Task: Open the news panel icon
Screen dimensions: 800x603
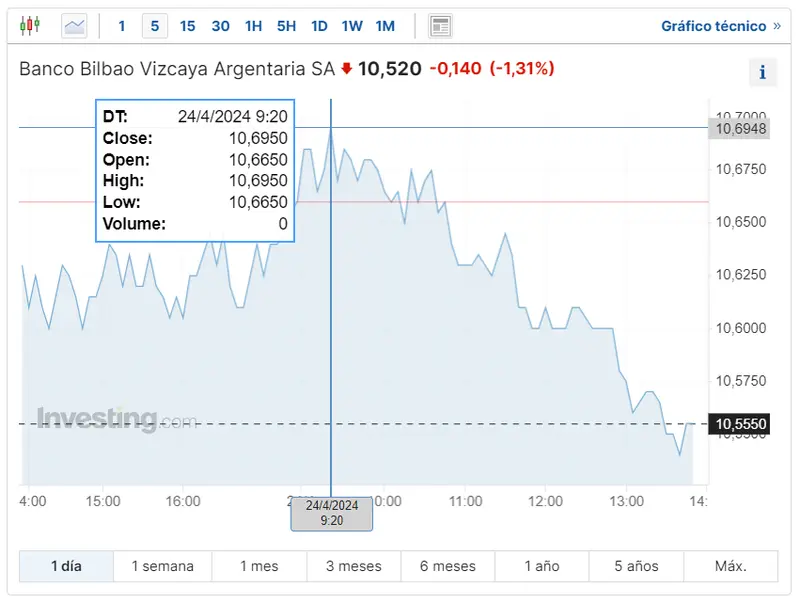Action: pyautogui.click(x=439, y=26)
